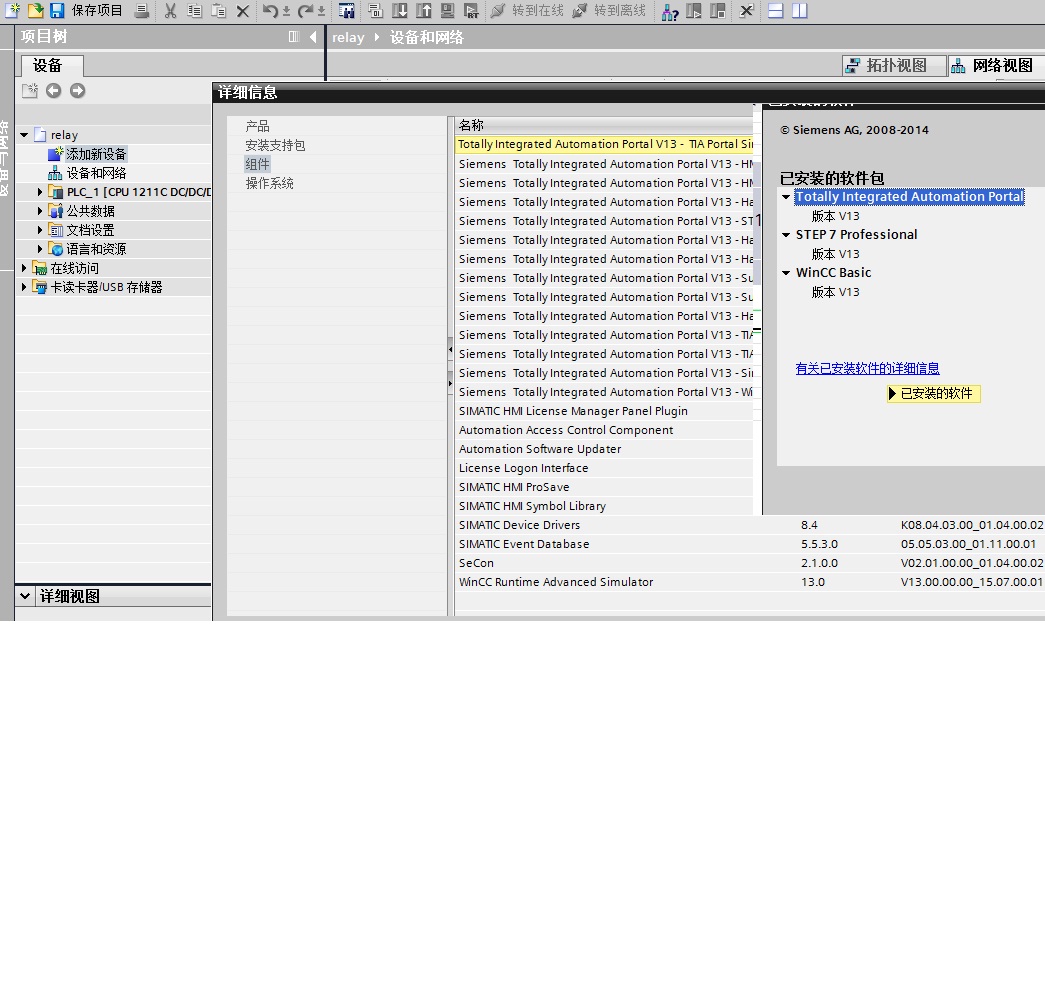The height and width of the screenshot is (1000, 1045).
Task: Click the New project icon in toolbar
Action: (x=13, y=10)
